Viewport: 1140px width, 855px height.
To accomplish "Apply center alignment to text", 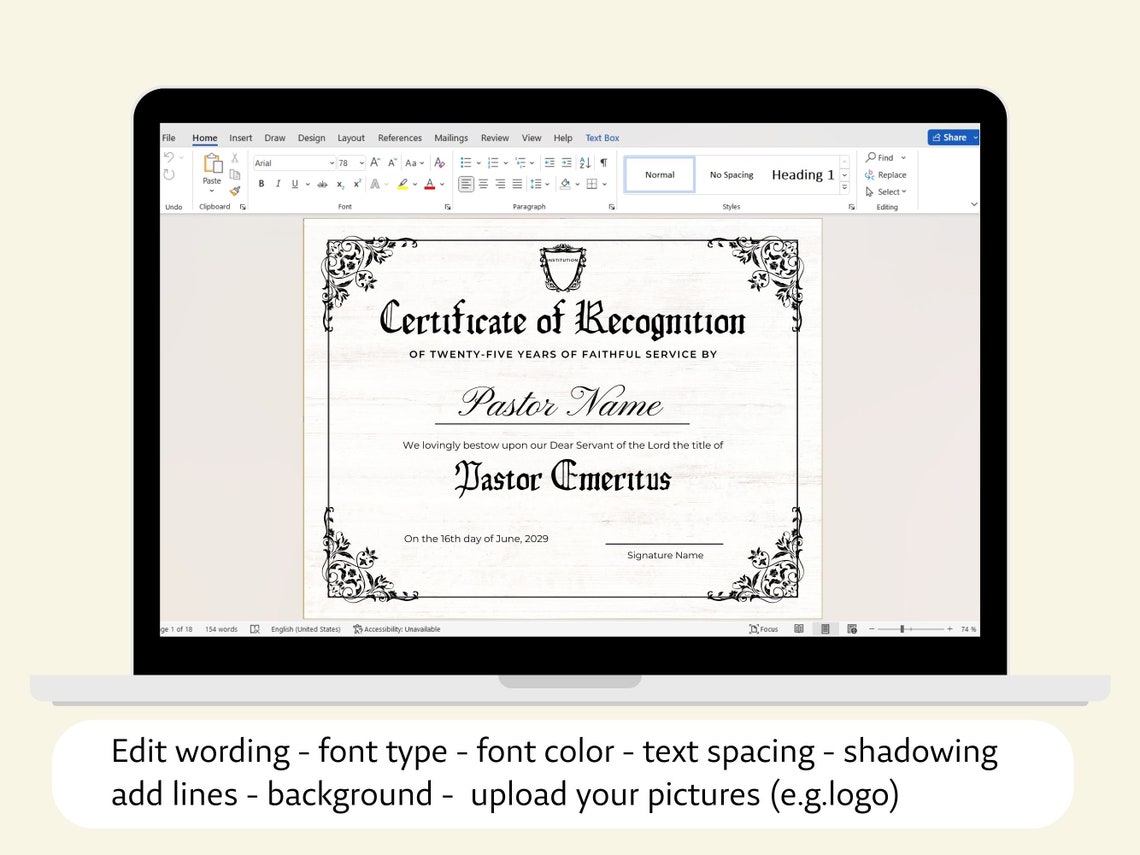I will (484, 184).
